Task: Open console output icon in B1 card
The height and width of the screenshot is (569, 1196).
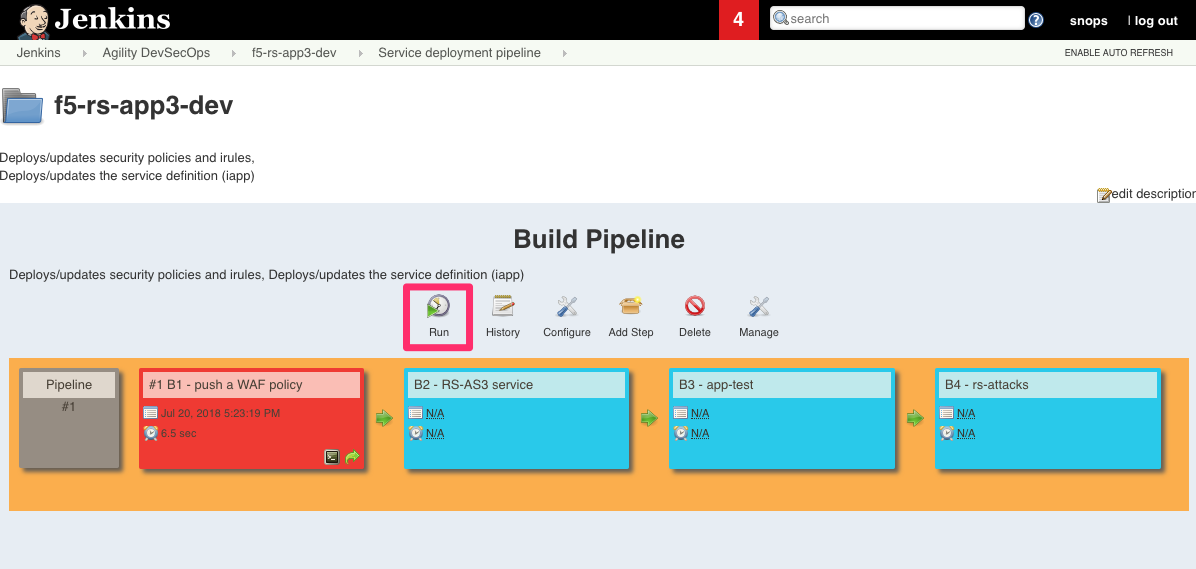Action: (332, 457)
